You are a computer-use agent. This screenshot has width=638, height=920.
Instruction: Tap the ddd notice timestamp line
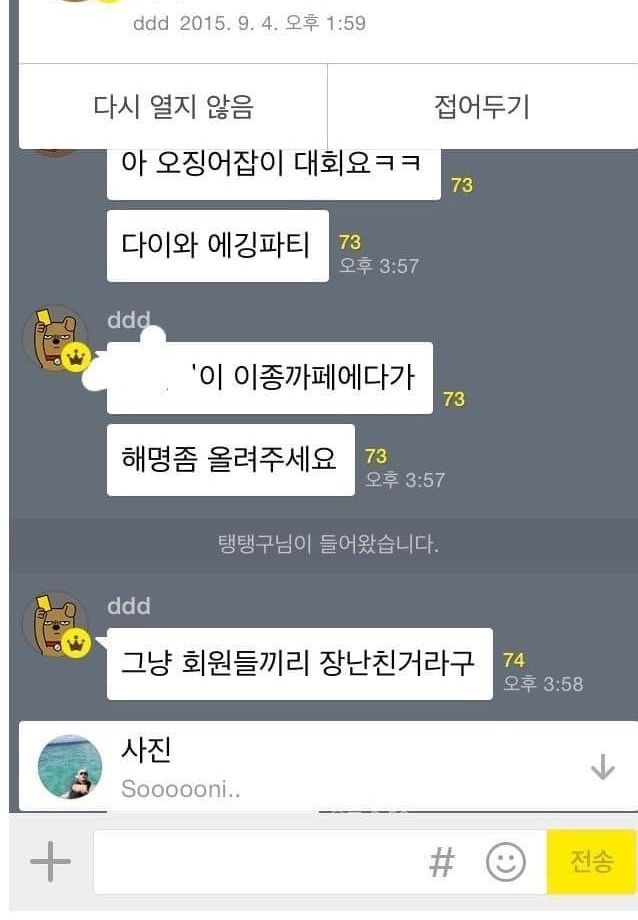tap(249, 23)
